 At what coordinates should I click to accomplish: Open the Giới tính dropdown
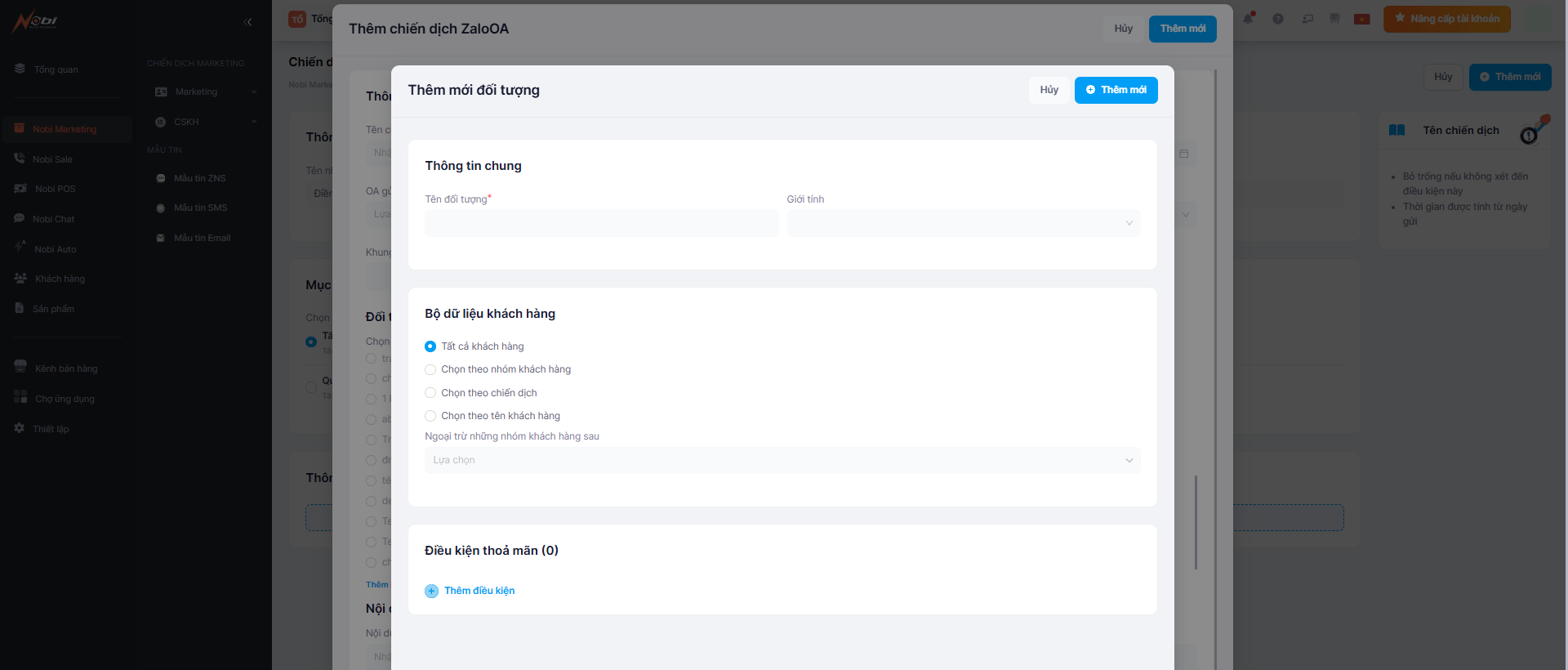coord(963,223)
